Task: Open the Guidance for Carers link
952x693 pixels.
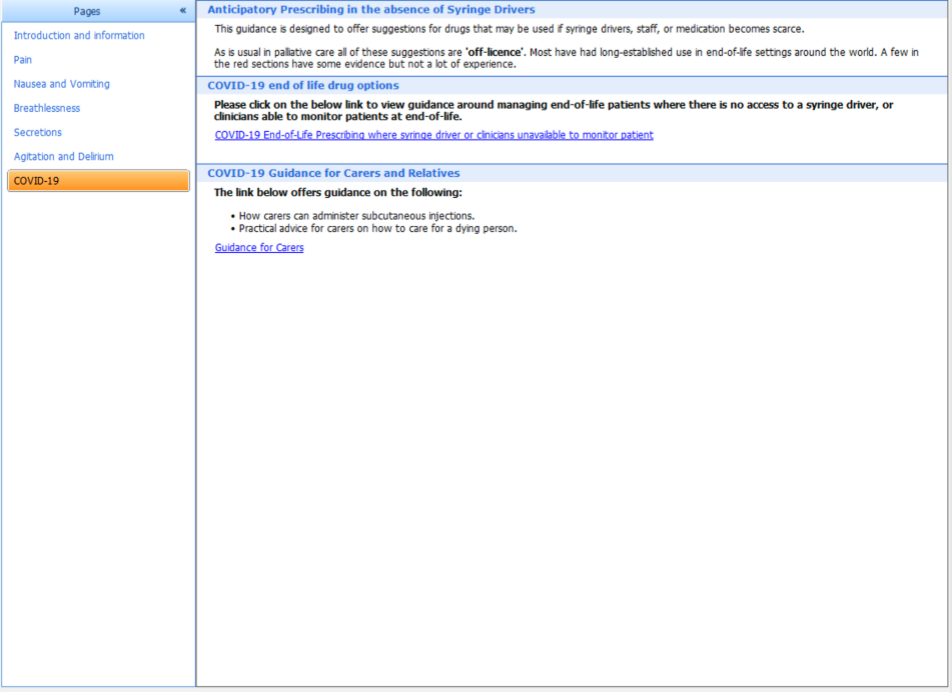Action: click(x=259, y=247)
